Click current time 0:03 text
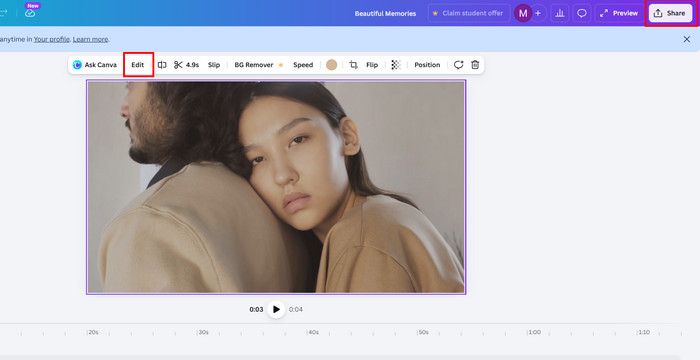Viewport: 700px width, 360px height. pos(256,309)
